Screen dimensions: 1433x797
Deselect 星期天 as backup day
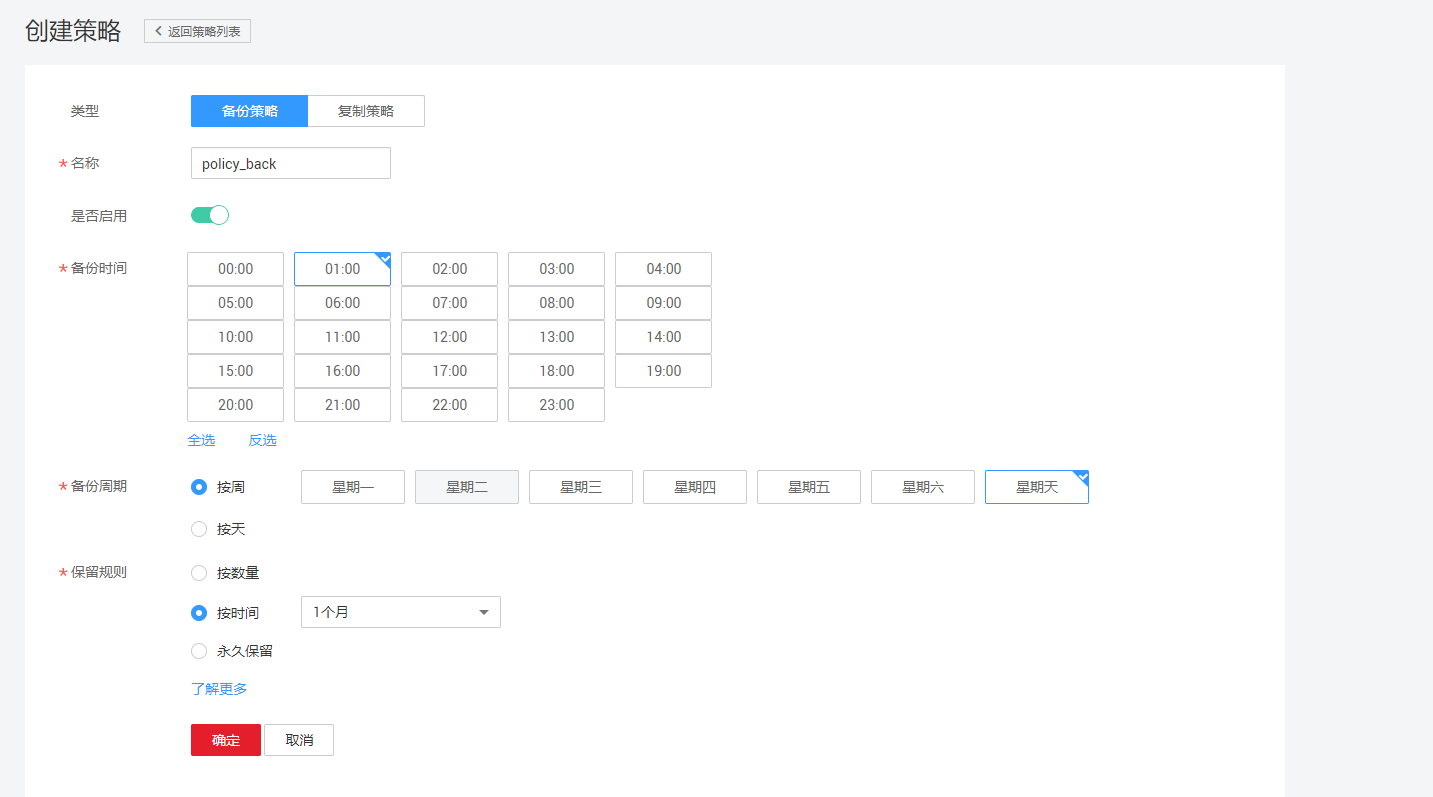click(1037, 487)
